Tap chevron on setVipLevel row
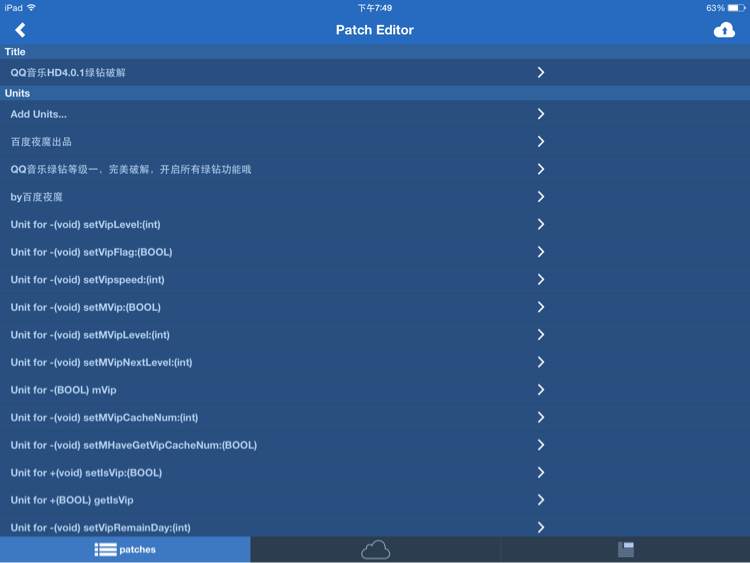This screenshot has height=563, width=750. (540, 224)
